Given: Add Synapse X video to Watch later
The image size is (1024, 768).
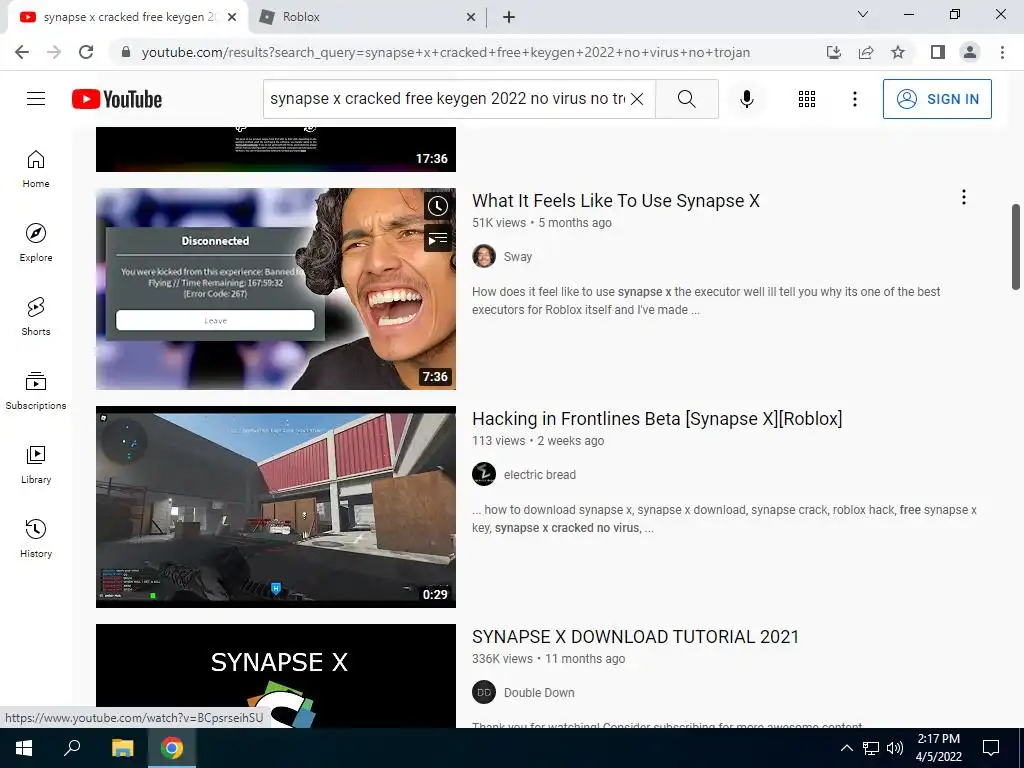Looking at the screenshot, I should 438,206.
